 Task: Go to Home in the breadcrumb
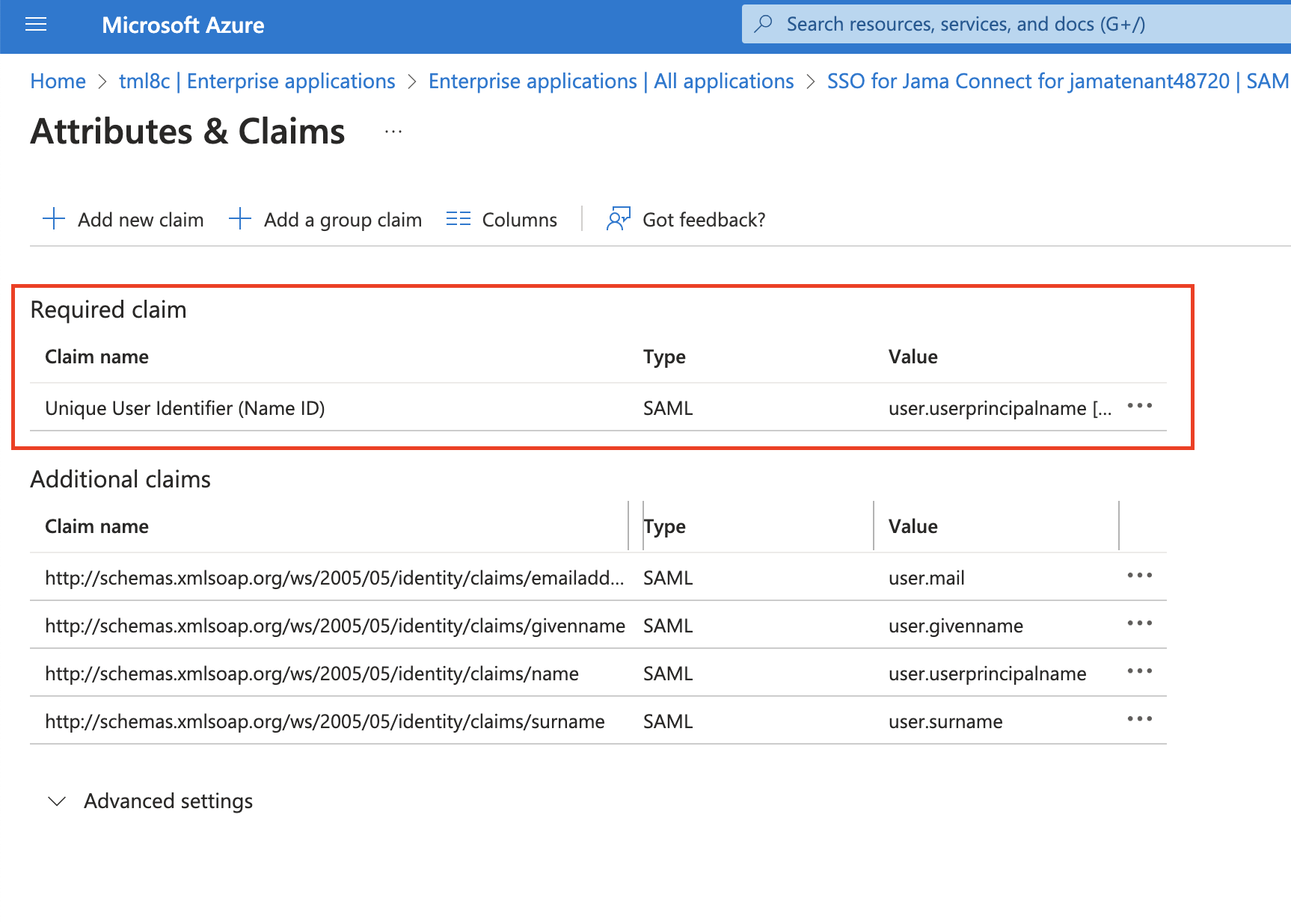[58, 81]
